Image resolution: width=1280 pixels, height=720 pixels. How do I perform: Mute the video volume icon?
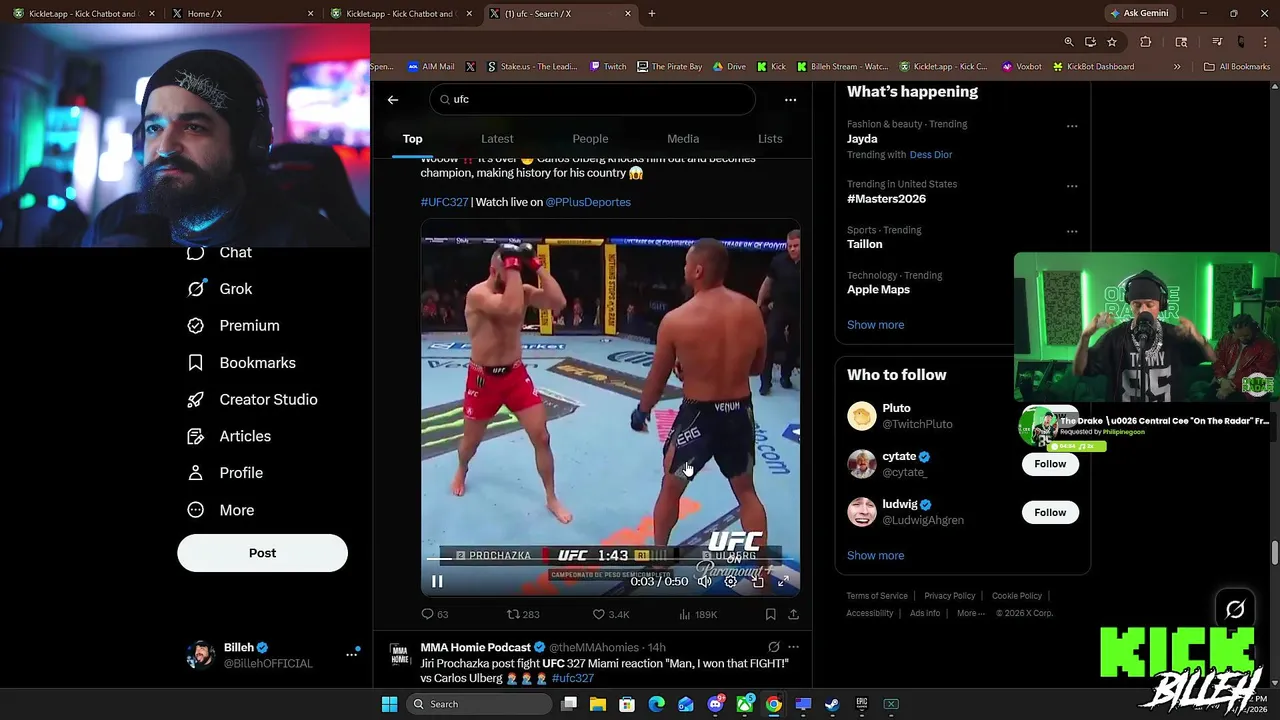[704, 581]
